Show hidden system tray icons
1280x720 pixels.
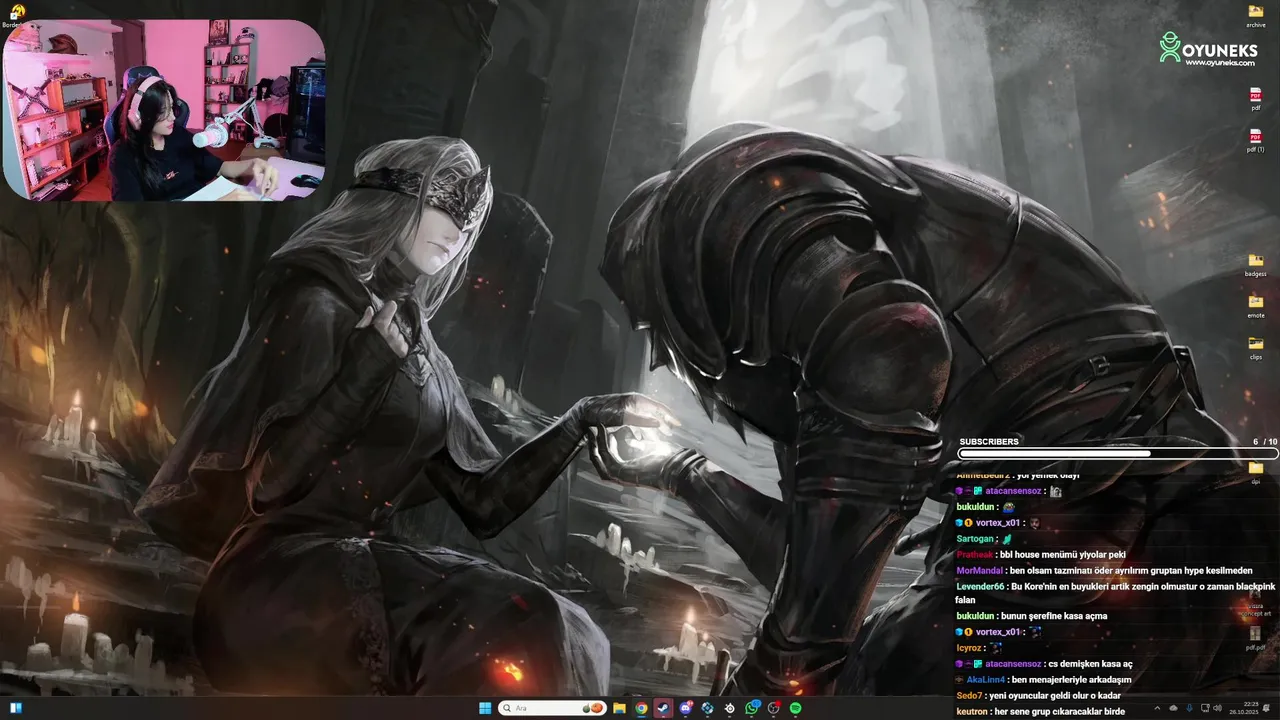click(x=1157, y=708)
